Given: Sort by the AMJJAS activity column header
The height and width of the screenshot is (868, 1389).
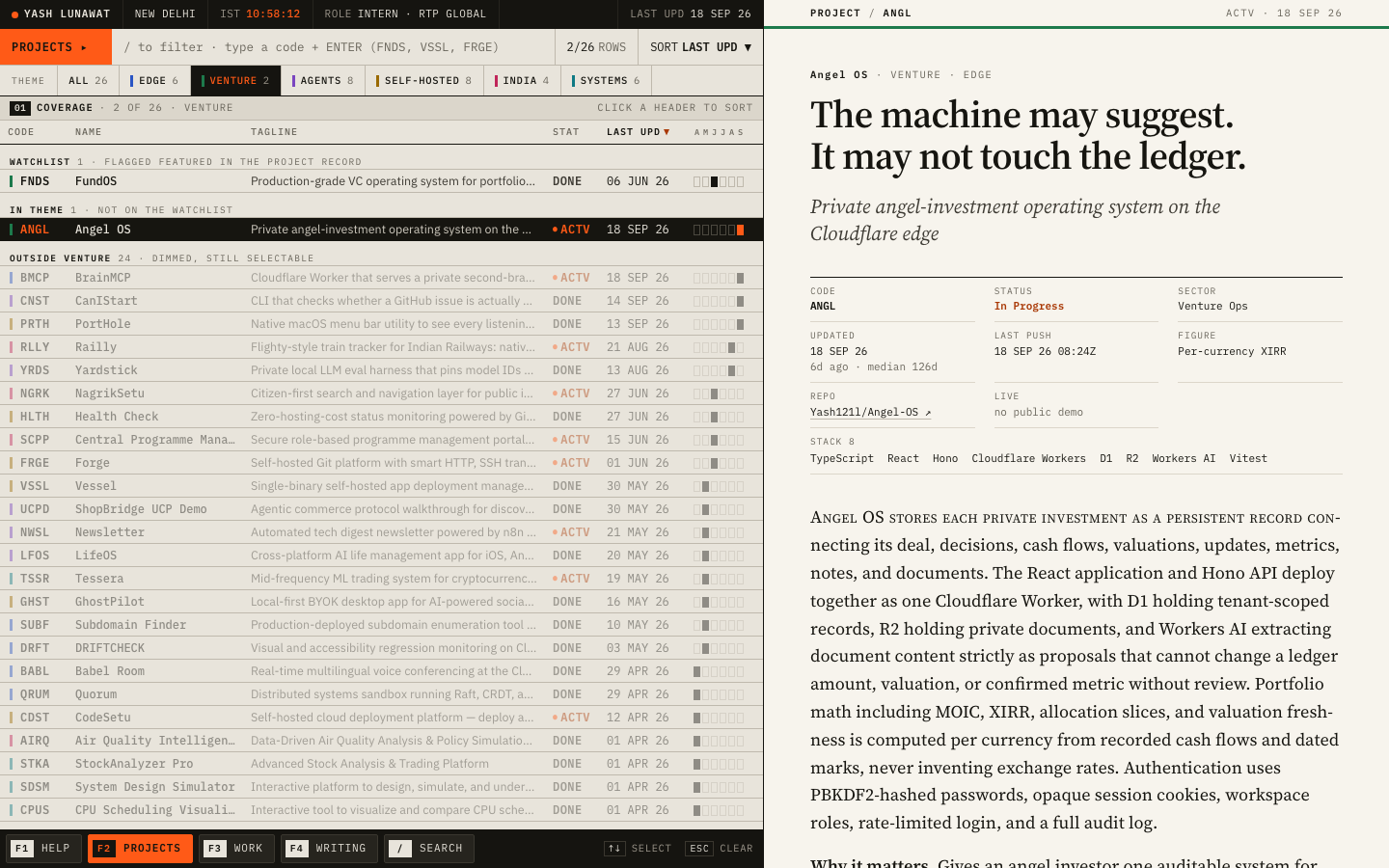Looking at the screenshot, I should (x=719, y=132).
